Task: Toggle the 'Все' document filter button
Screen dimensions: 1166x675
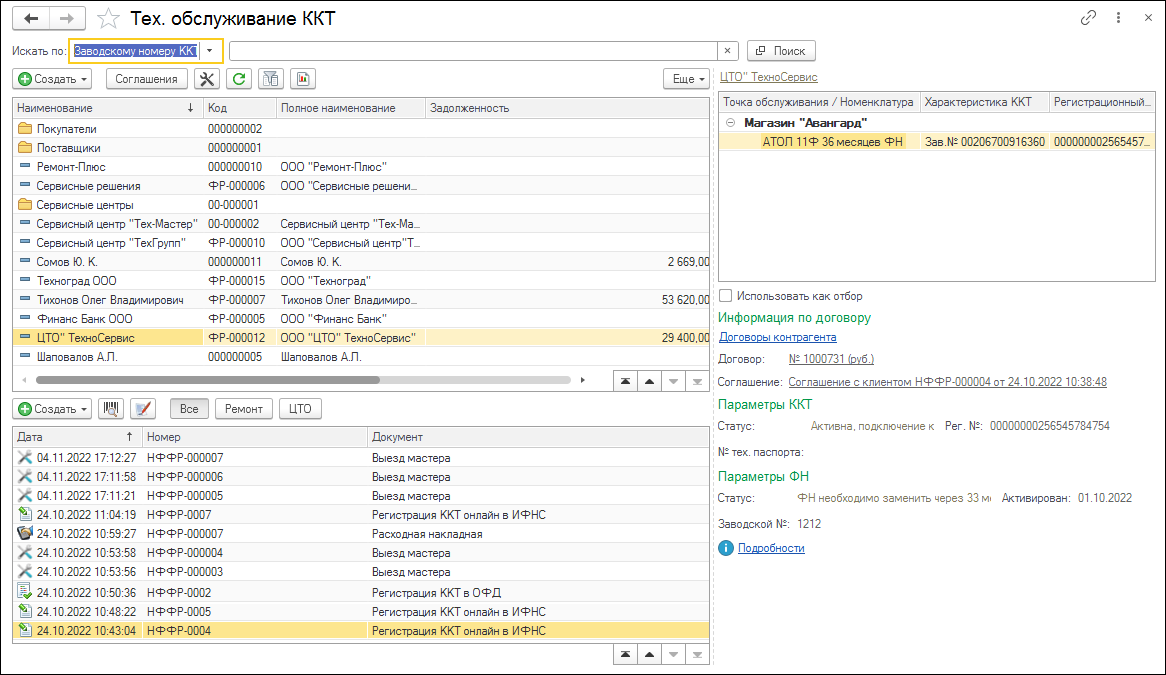Action: click(190, 409)
